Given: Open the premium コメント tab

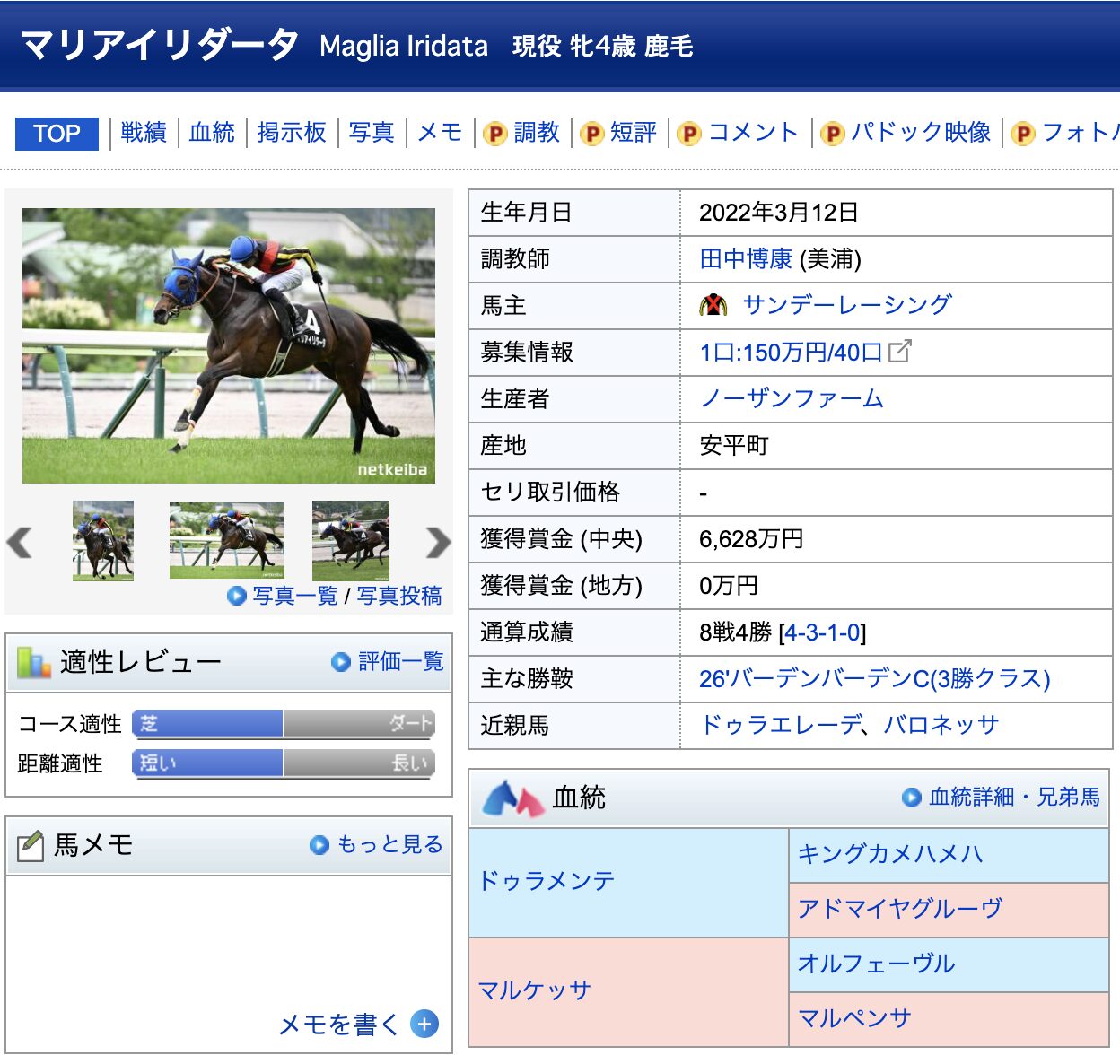Looking at the screenshot, I should pyautogui.click(x=754, y=133).
